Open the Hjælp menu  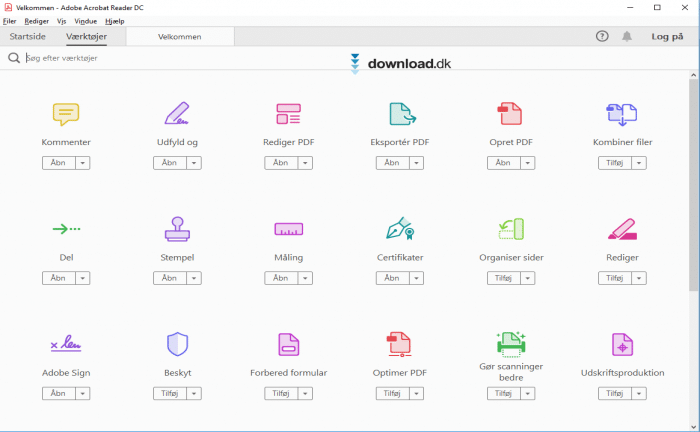point(115,21)
